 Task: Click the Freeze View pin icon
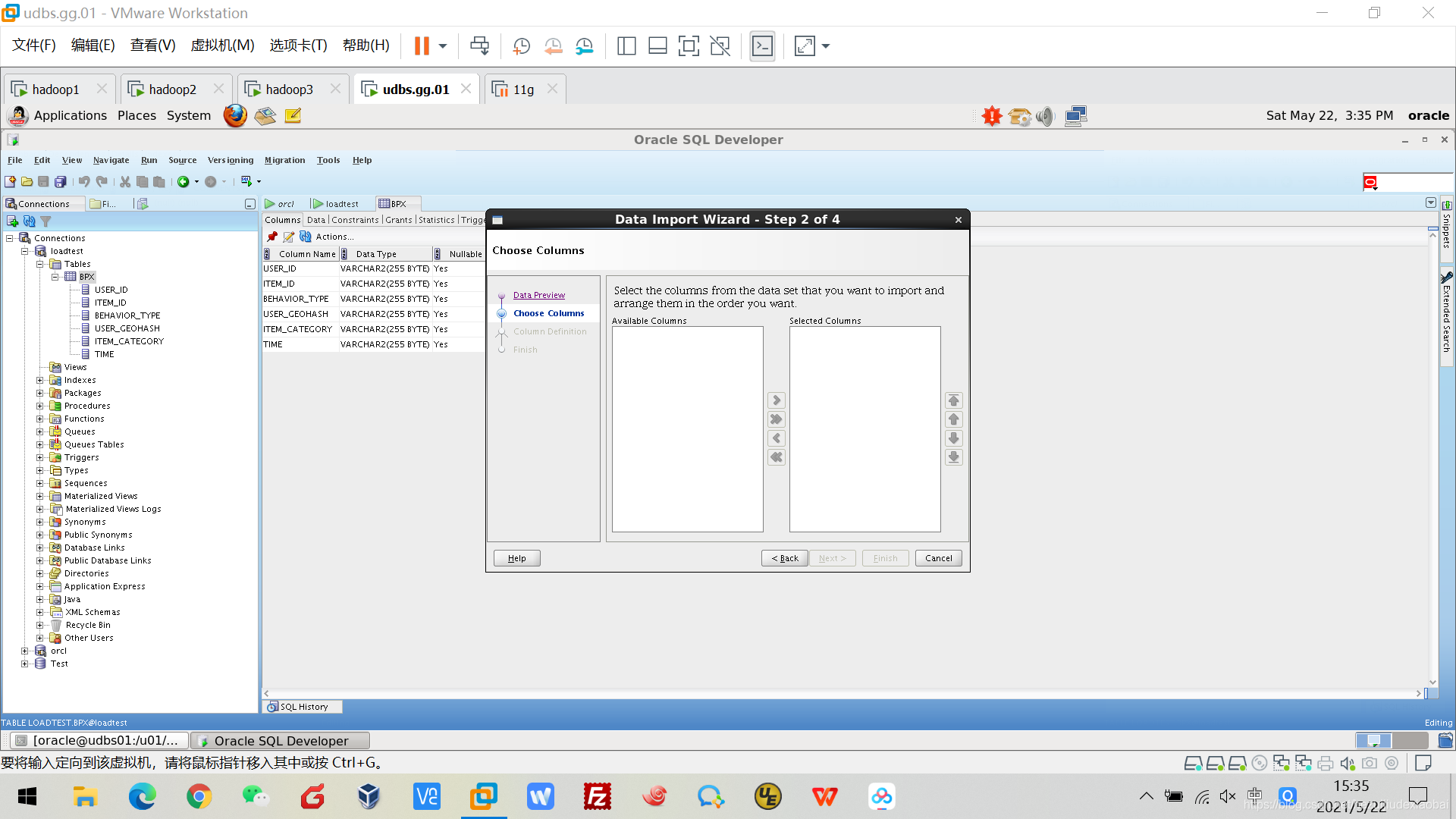272,237
